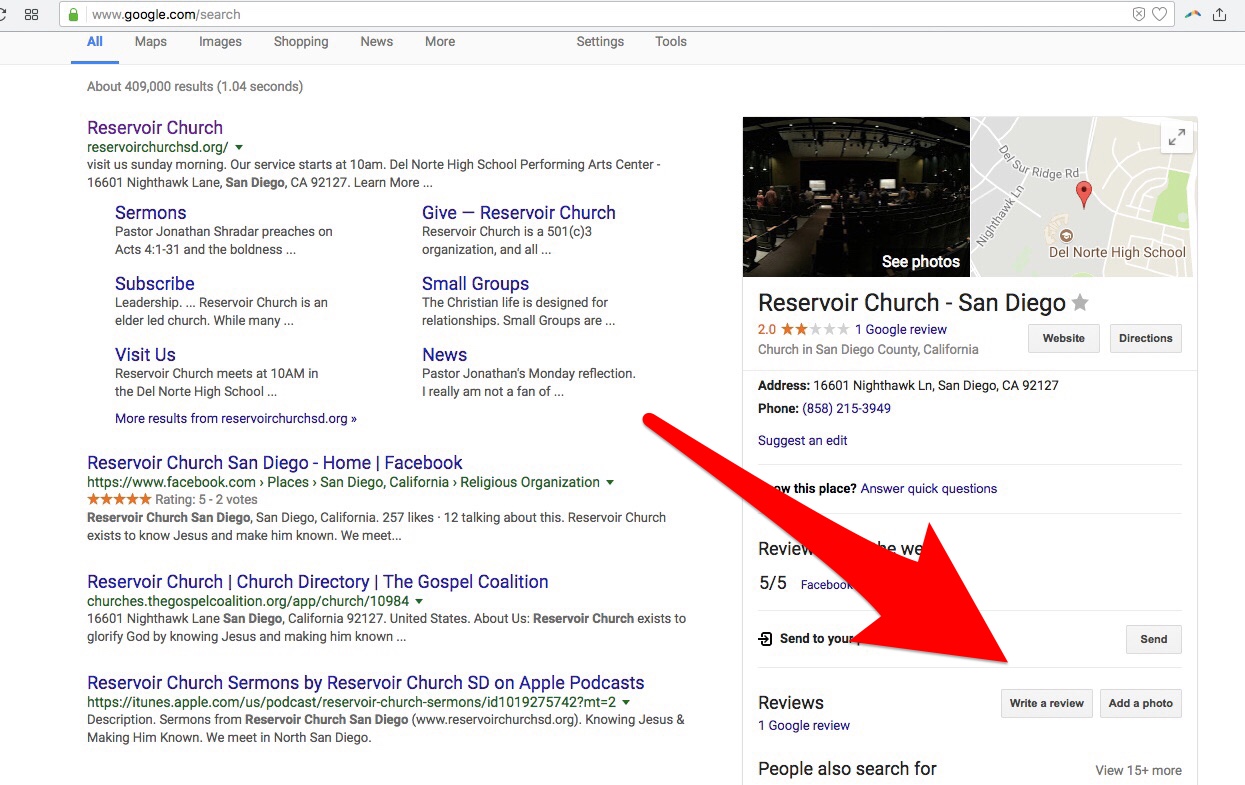Click the 5/5 web review score
The width and height of the screenshot is (1245, 785).
(x=773, y=583)
